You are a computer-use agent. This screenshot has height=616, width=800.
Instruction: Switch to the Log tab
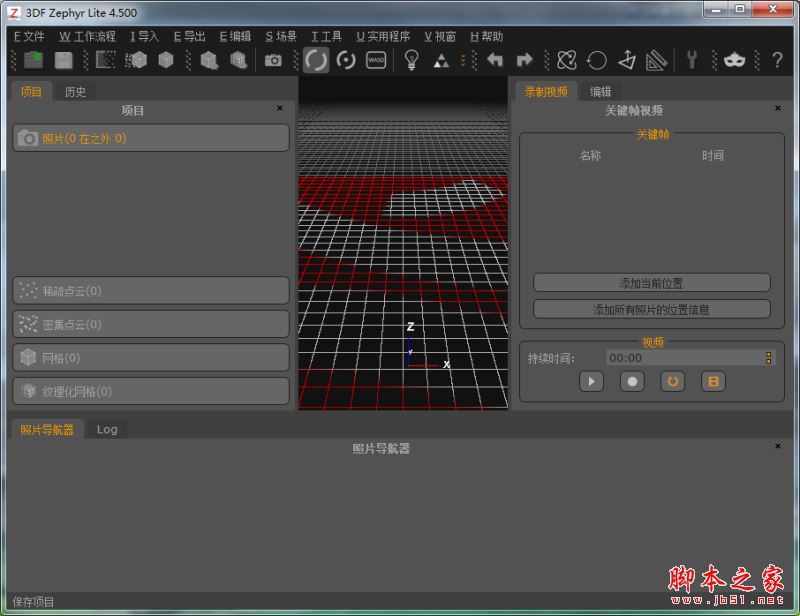[107, 430]
